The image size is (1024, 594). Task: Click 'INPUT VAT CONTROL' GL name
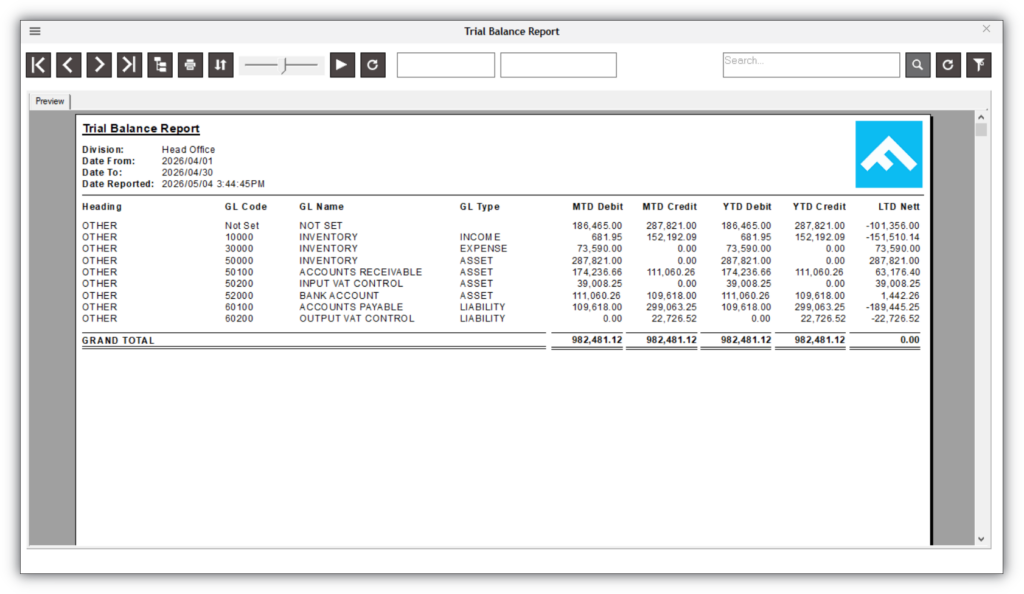pyautogui.click(x=351, y=283)
